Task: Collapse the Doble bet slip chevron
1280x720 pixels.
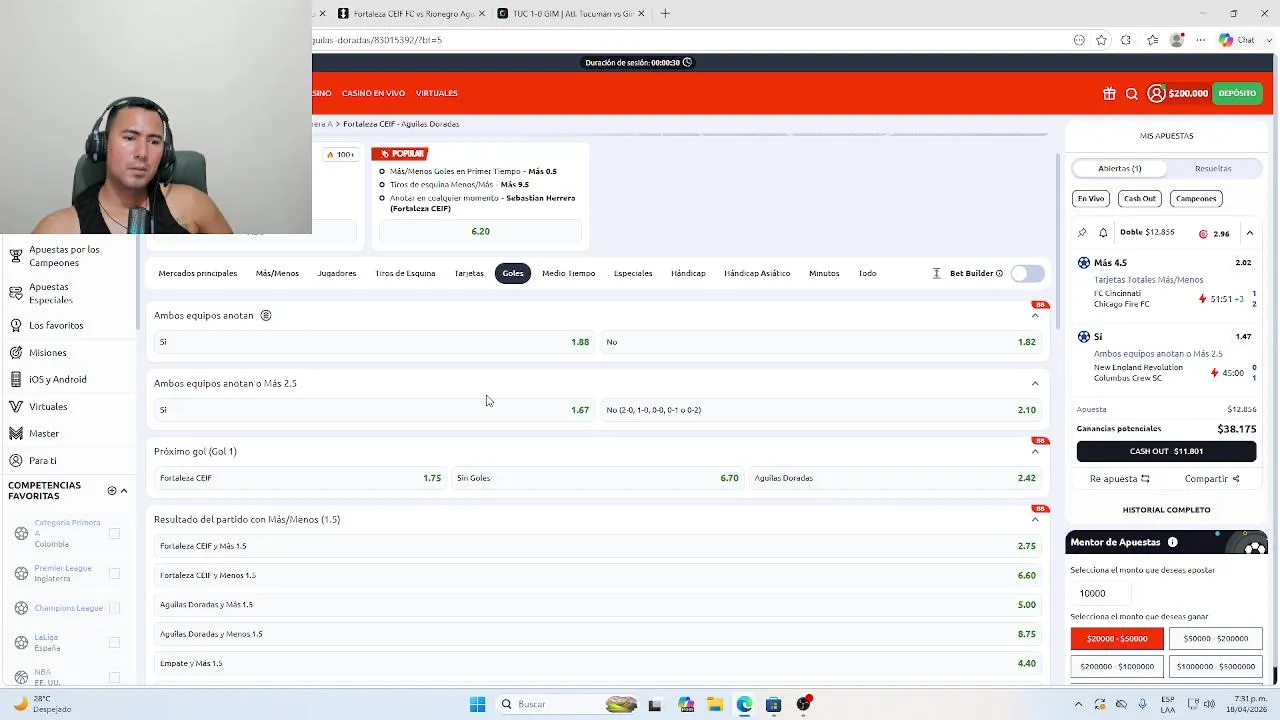Action: (1250, 233)
